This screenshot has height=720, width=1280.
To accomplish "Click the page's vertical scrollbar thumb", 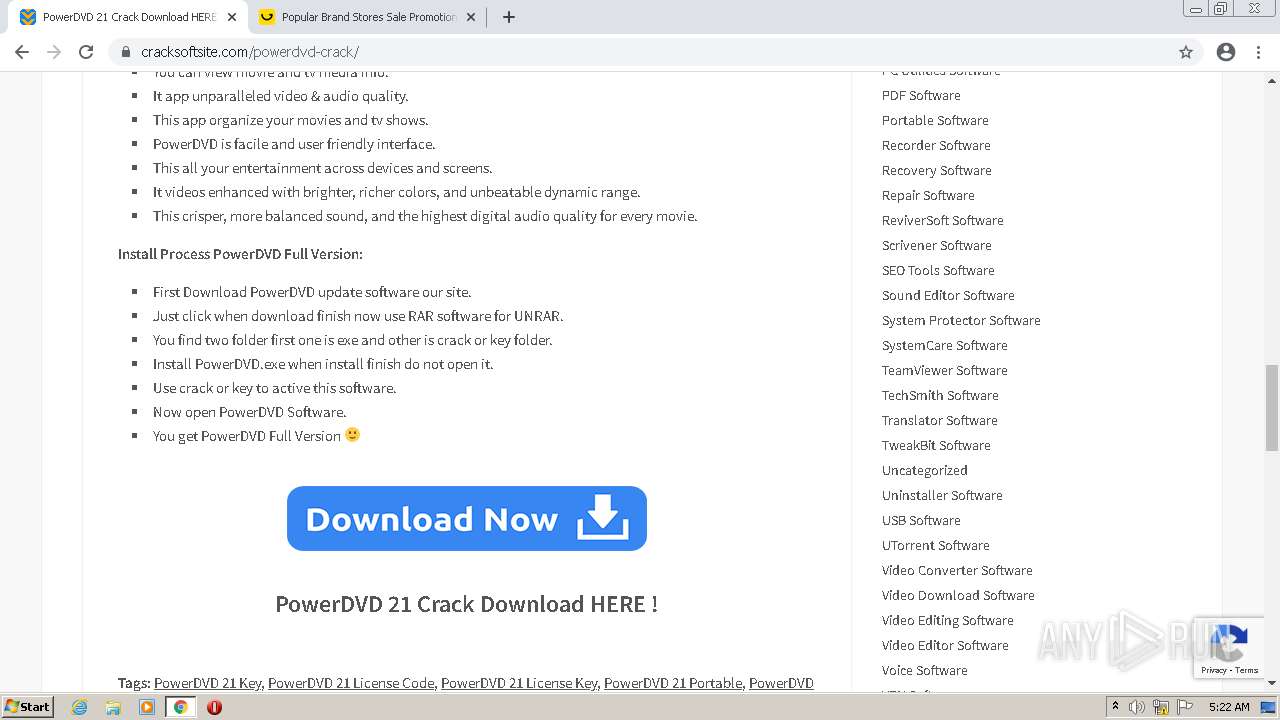I will (1272, 408).
